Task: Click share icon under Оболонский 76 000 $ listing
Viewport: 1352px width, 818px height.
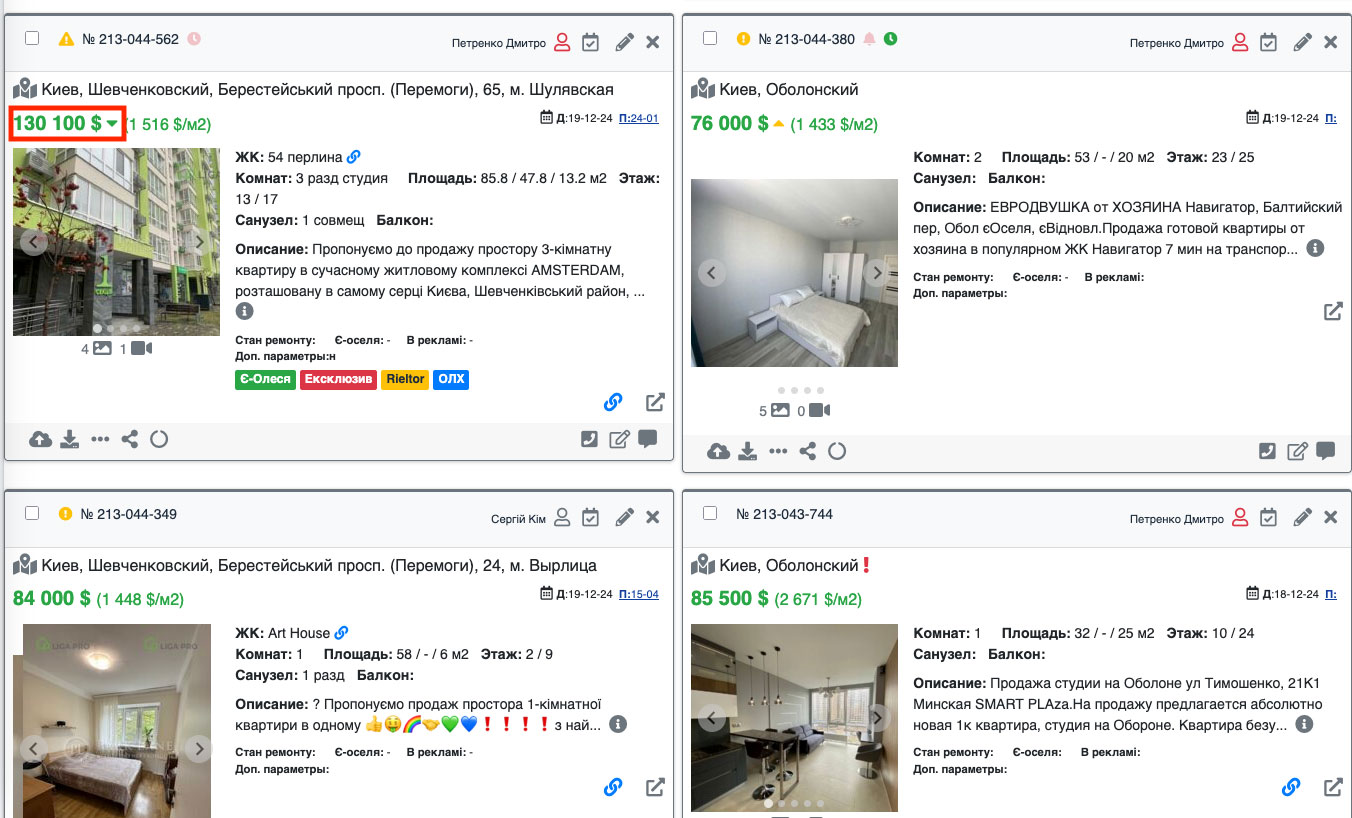Action: (807, 451)
